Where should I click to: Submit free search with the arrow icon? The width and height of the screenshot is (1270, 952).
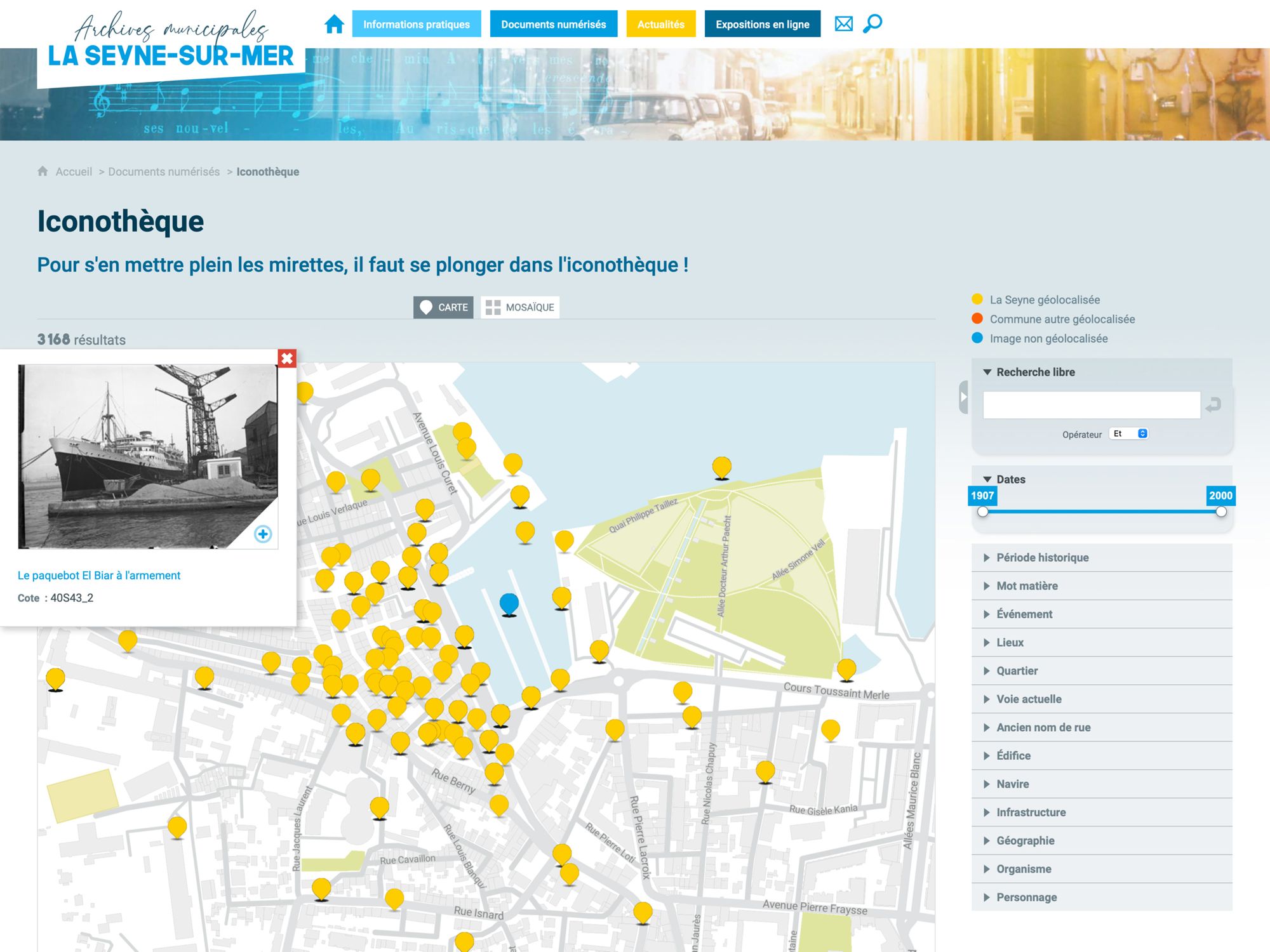tap(1213, 405)
